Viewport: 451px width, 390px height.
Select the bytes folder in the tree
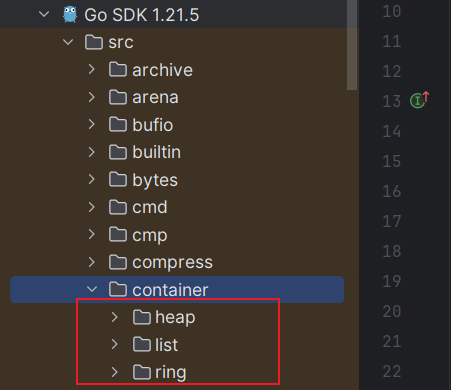pyautogui.click(x=177, y=179)
